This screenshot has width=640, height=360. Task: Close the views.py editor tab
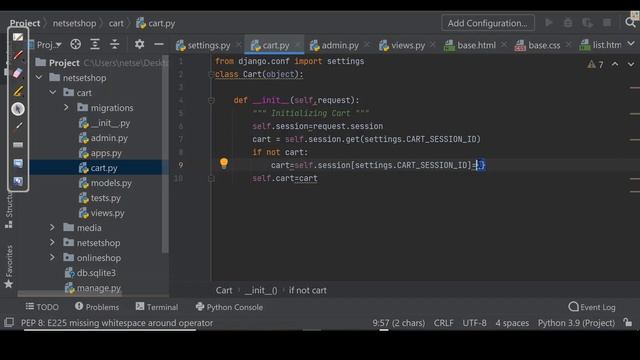[x=433, y=45]
